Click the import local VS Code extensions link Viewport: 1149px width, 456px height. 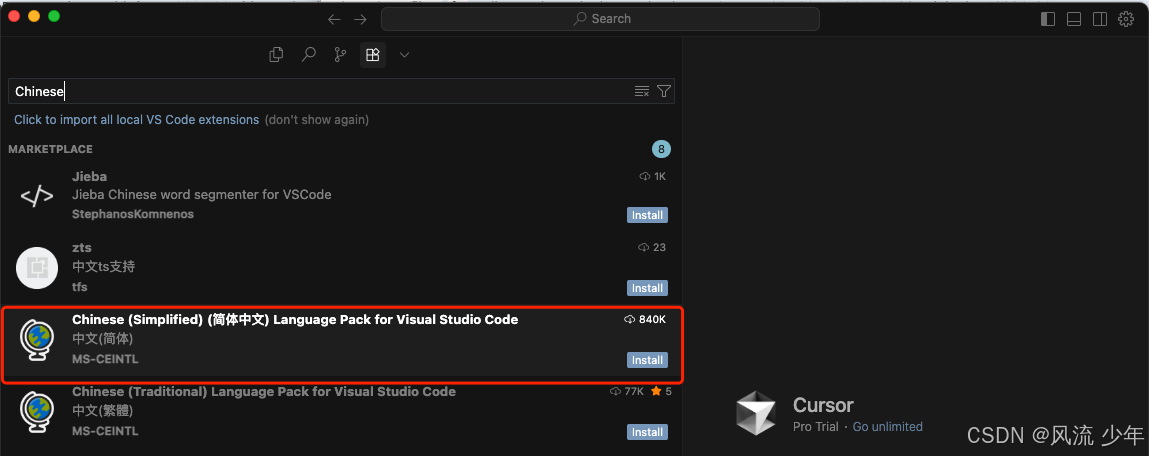tap(137, 119)
